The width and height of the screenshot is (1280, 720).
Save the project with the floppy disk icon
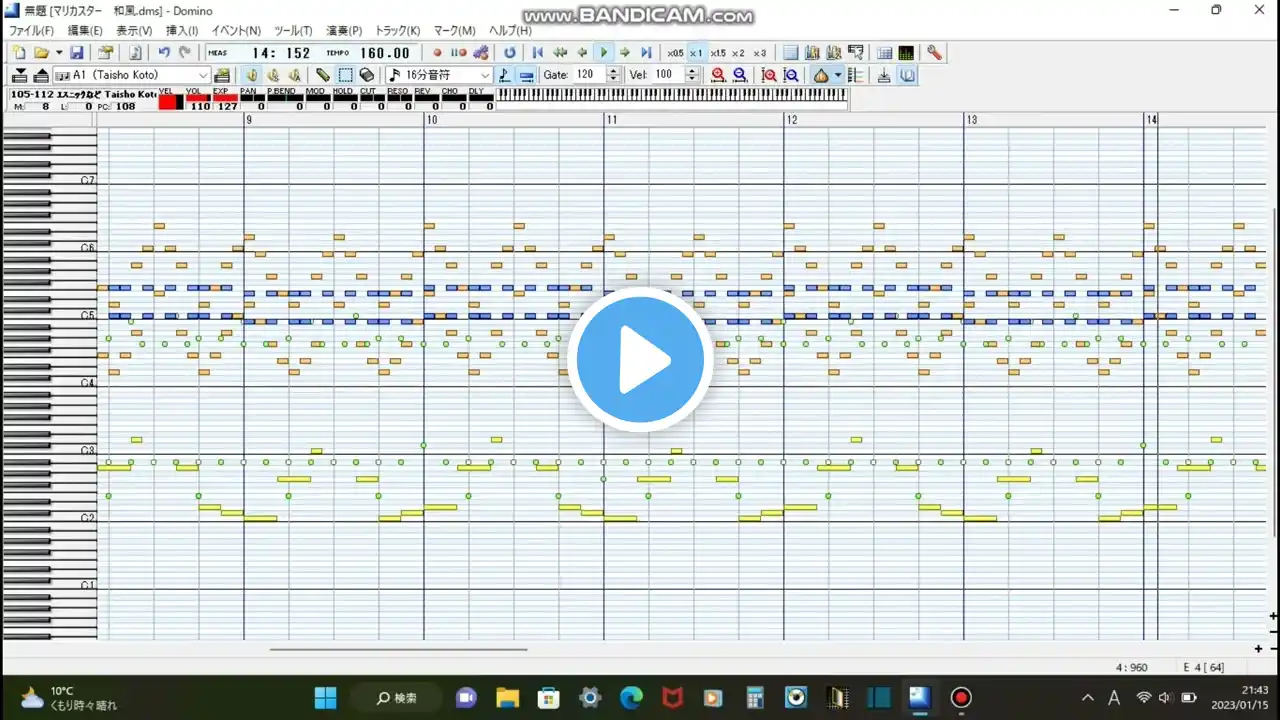77,53
